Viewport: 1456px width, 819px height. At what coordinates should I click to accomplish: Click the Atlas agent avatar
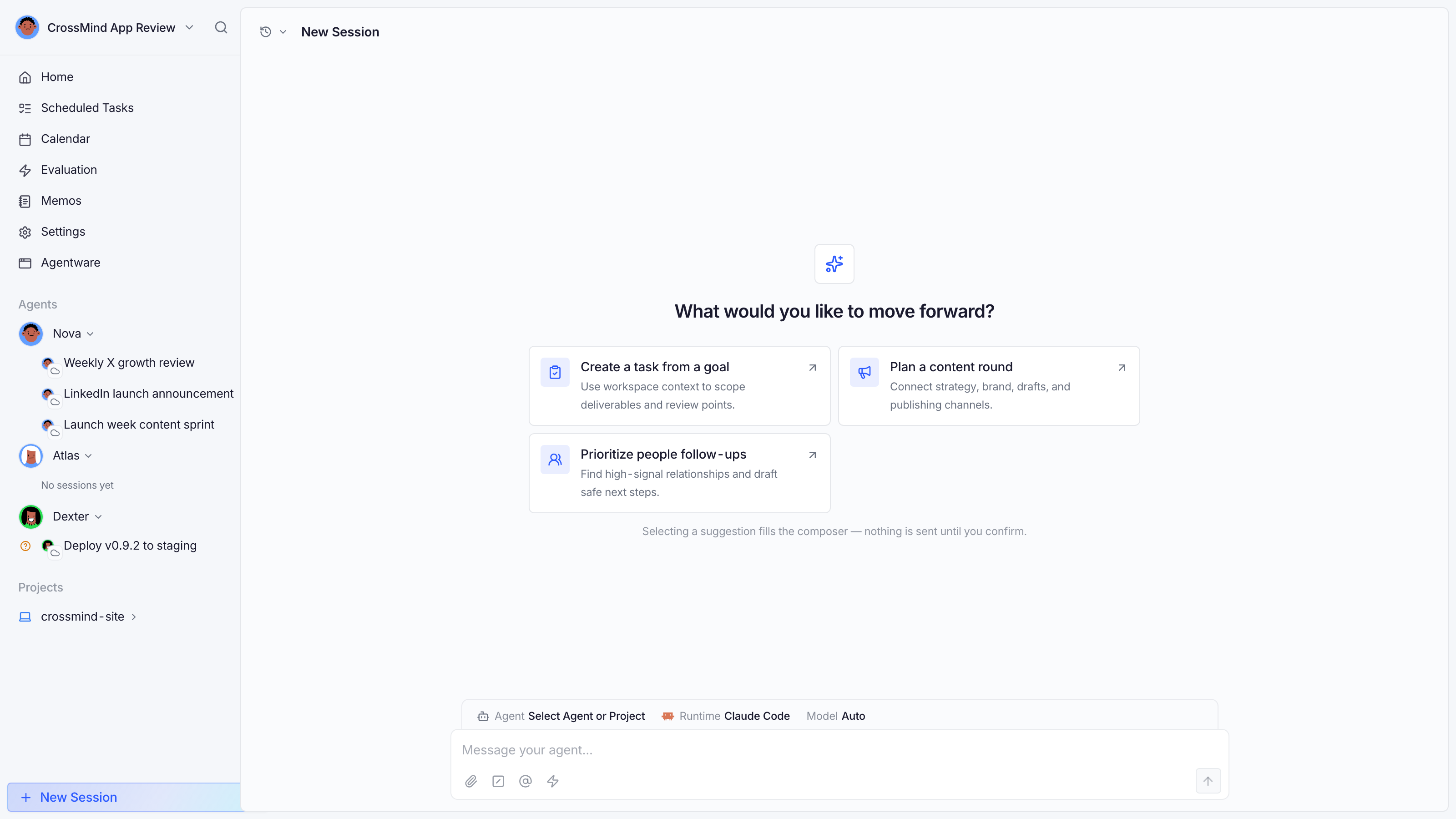pyautogui.click(x=31, y=455)
